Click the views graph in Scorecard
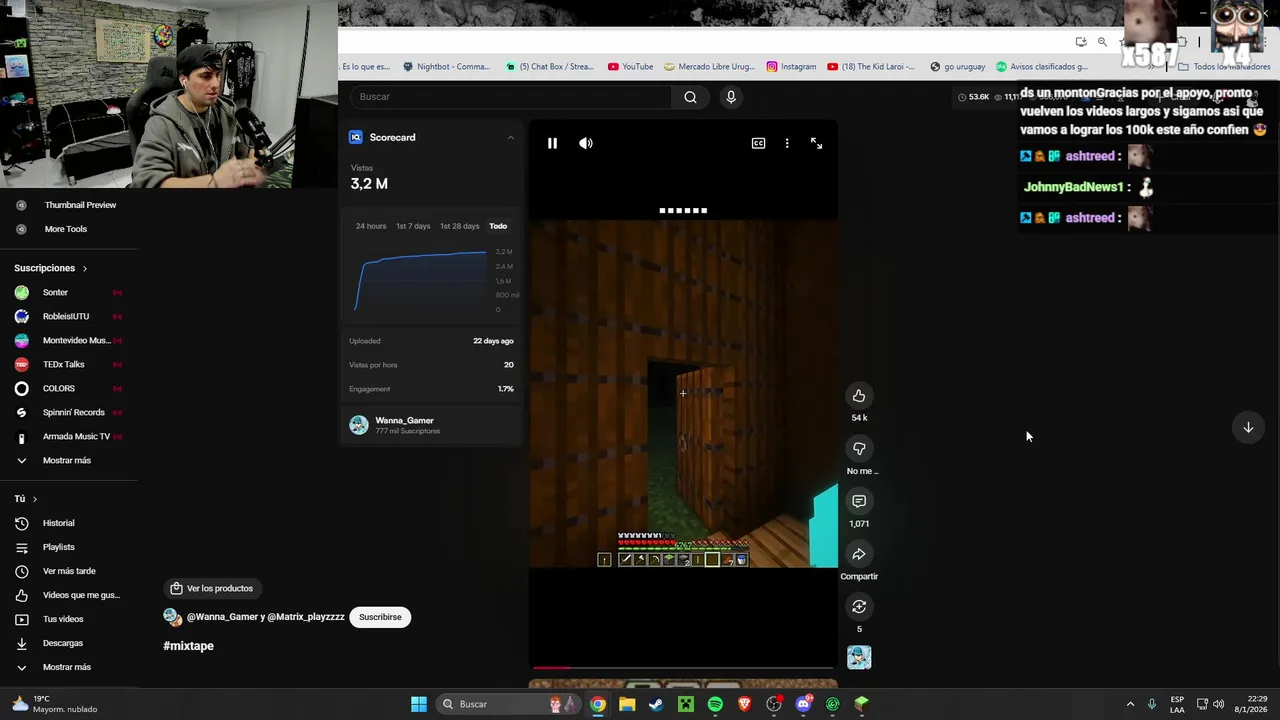This screenshot has width=1280, height=720. click(420, 280)
